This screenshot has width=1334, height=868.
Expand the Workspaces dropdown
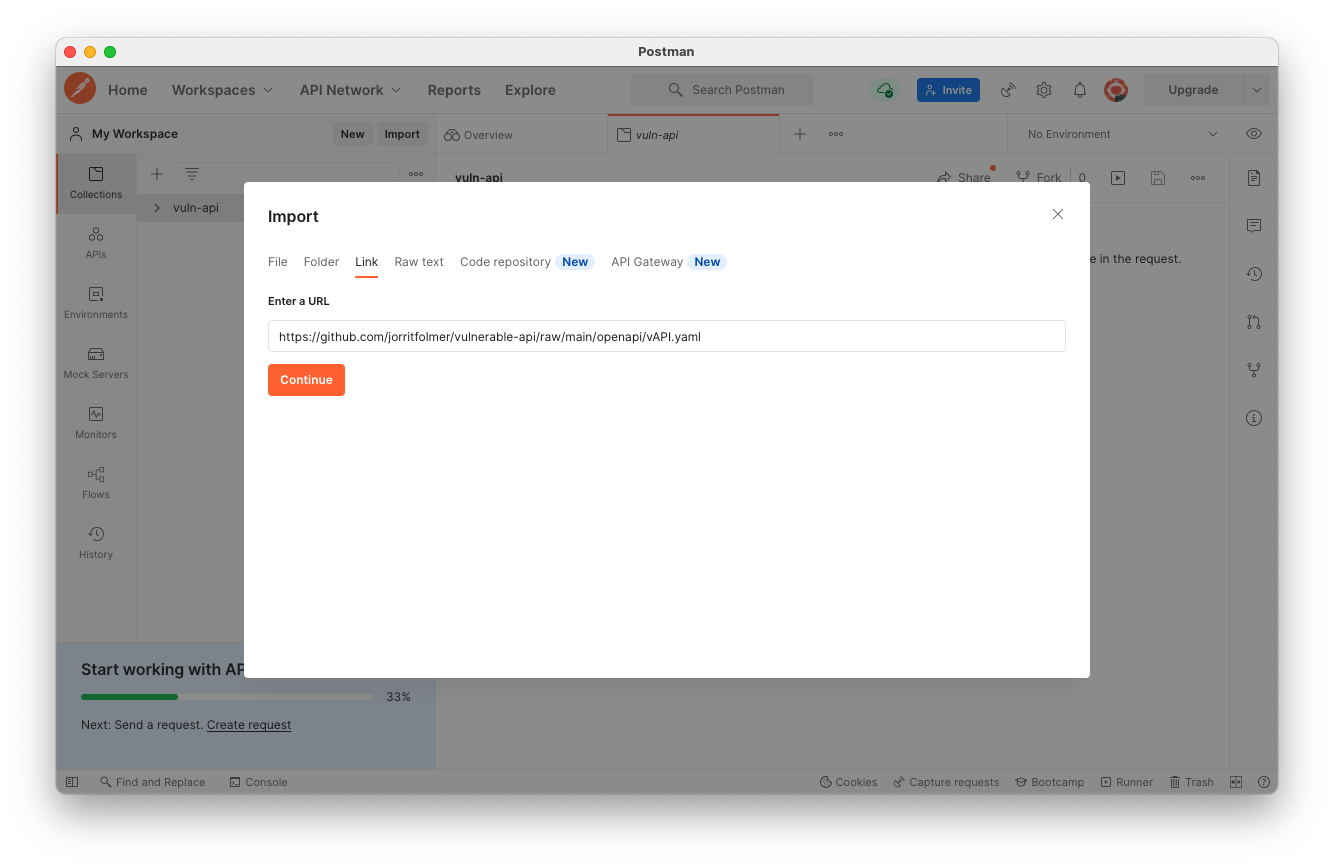pos(222,90)
